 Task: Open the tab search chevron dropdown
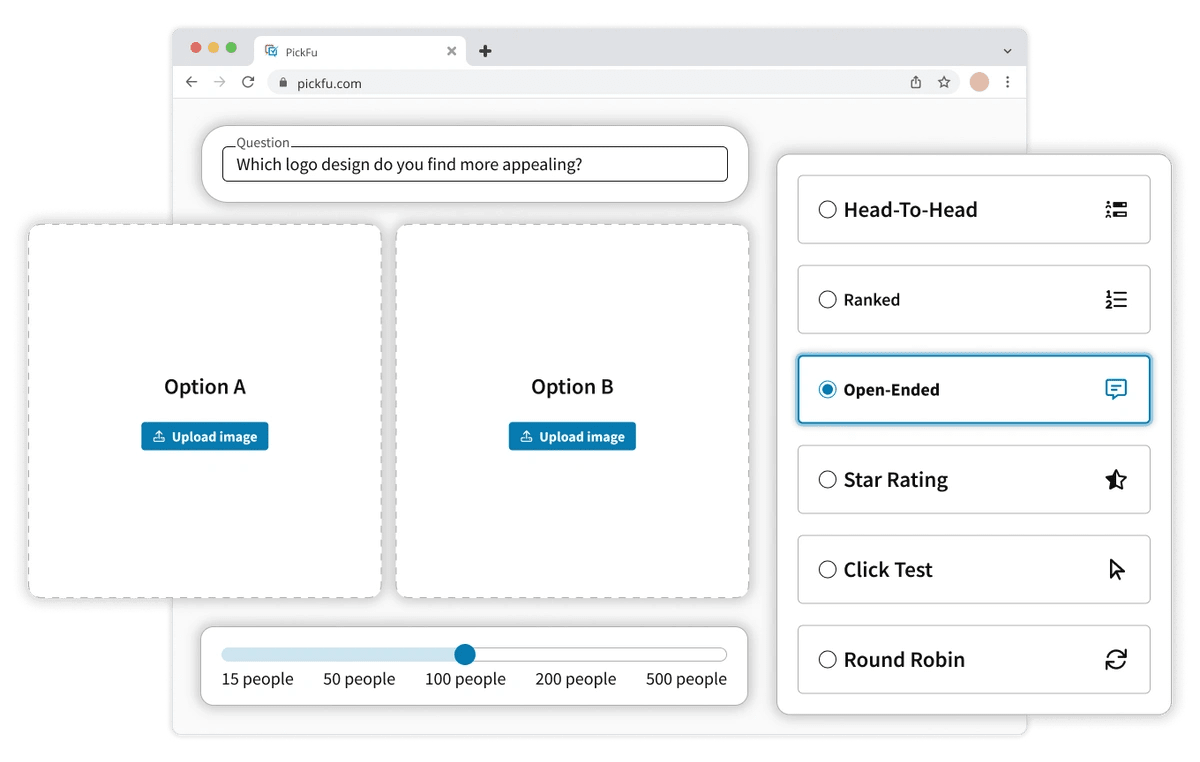1007,51
